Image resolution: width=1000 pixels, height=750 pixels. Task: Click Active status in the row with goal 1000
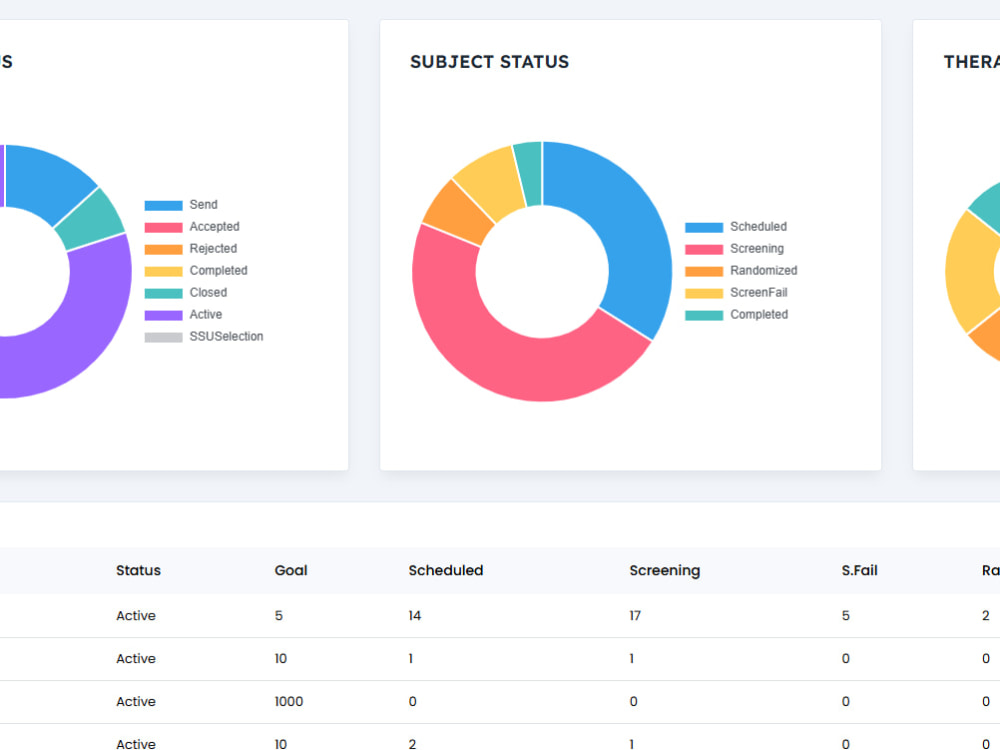click(x=136, y=702)
